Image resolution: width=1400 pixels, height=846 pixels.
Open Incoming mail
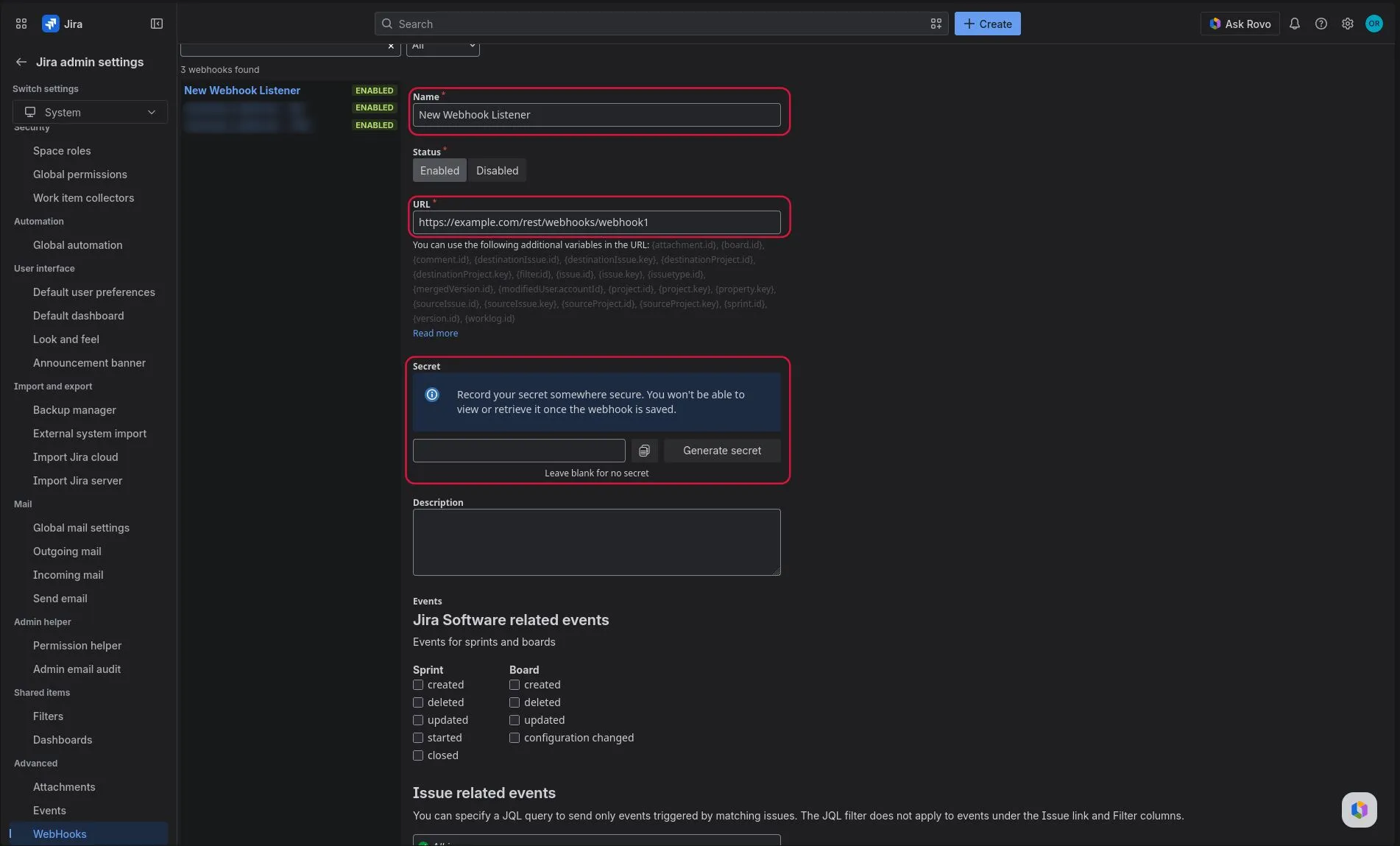click(x=68, y=575)
